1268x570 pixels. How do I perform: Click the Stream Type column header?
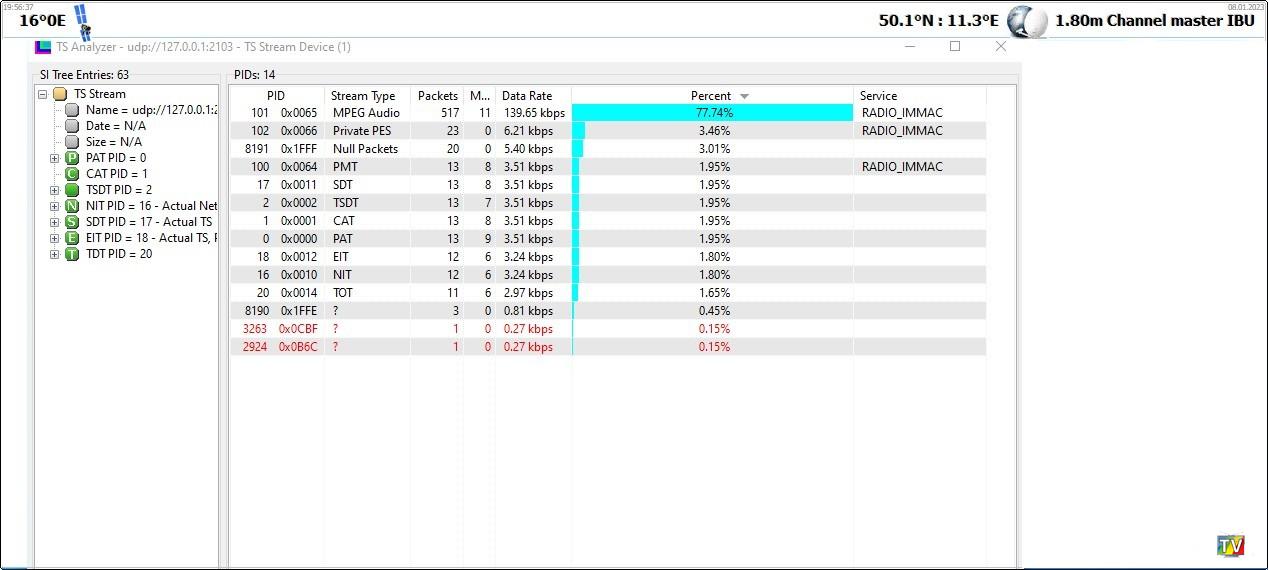pos(363,96)
